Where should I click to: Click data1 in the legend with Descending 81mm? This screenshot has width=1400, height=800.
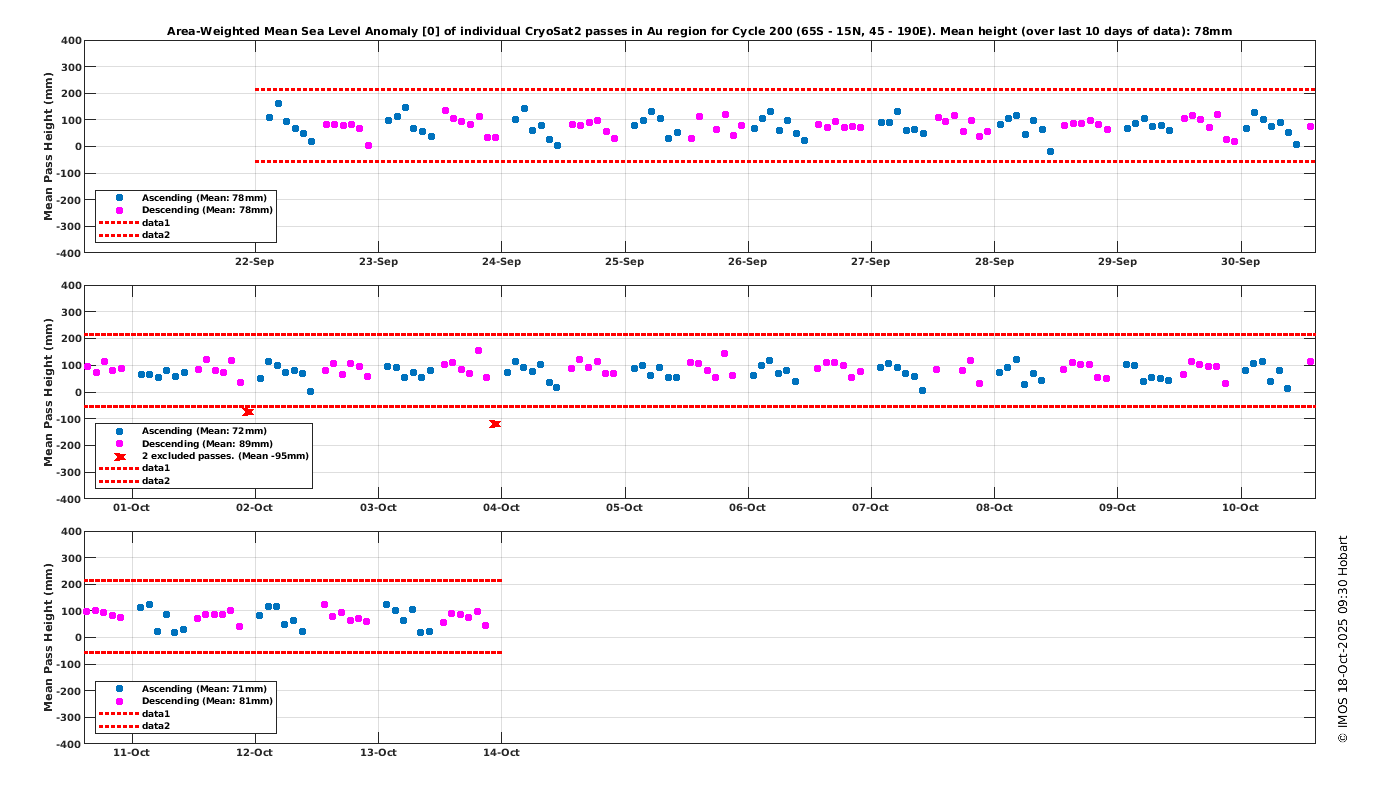click(x=156, y=713)
